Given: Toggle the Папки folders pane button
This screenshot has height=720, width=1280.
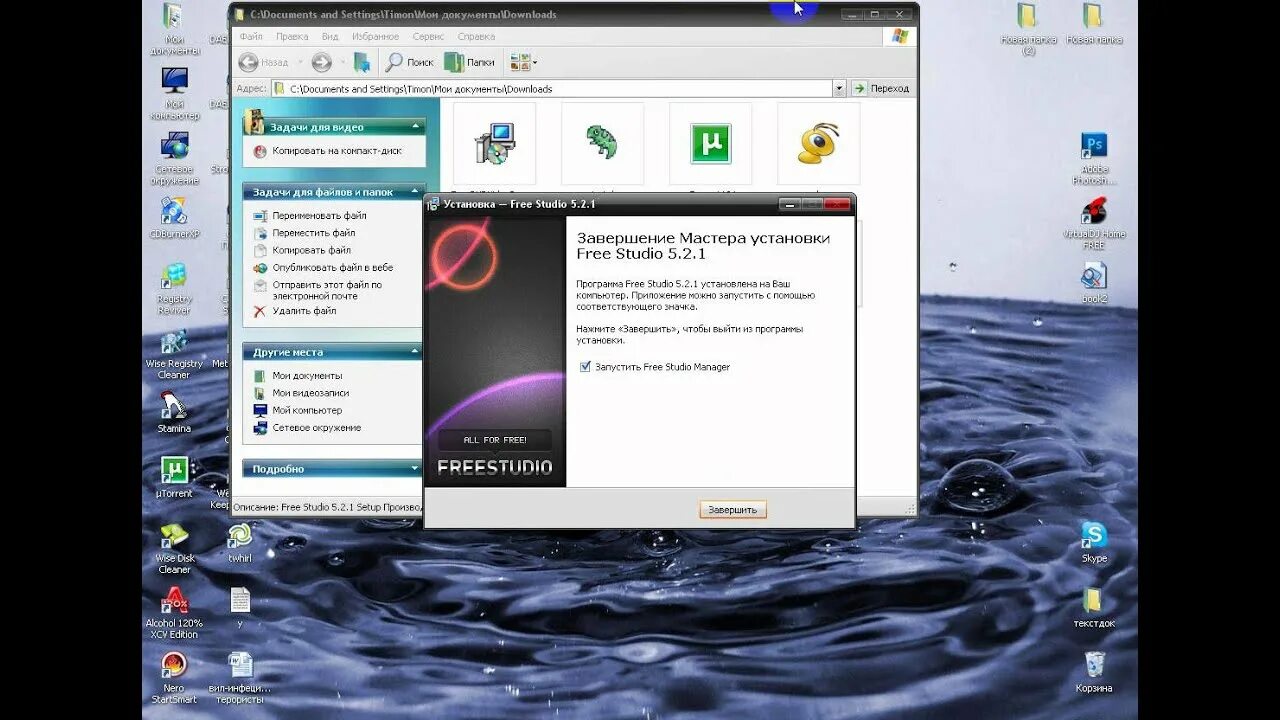Looking at the screenshot, I should (470, 62).
